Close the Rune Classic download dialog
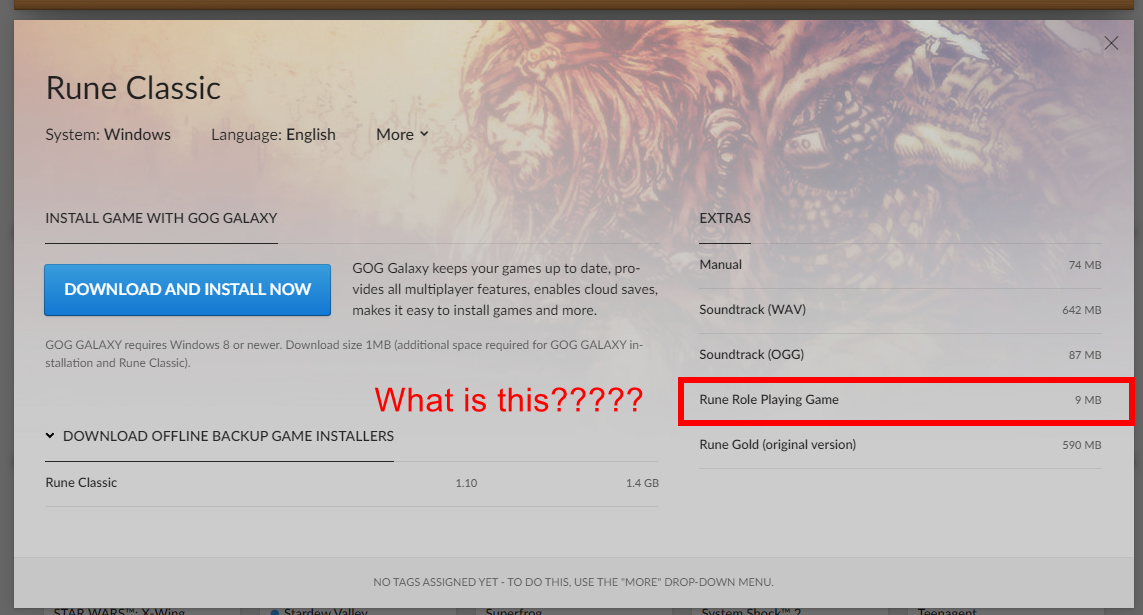Screen dimensions: 1143x615 tap(1110, 43)
